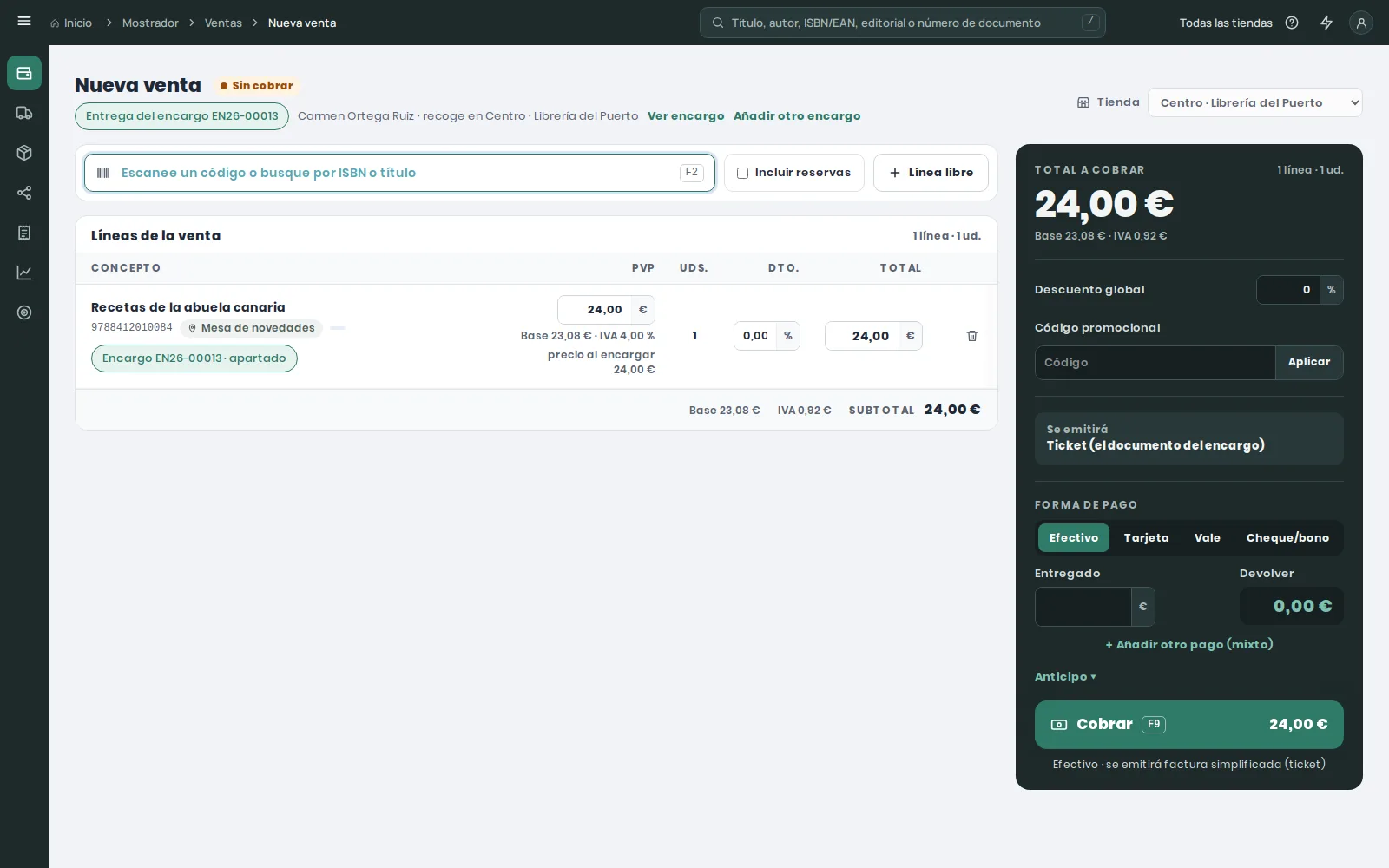The width and height of the screenshot is (1389, 868).
Task: Click the Entrega del encargo EN26-00013 badge
Action: [x=181, y=116]
